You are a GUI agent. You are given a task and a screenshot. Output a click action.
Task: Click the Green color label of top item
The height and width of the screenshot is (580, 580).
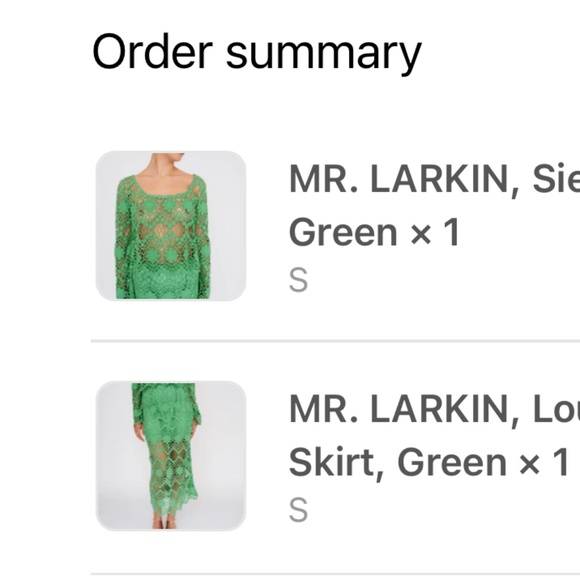(343, 232)
